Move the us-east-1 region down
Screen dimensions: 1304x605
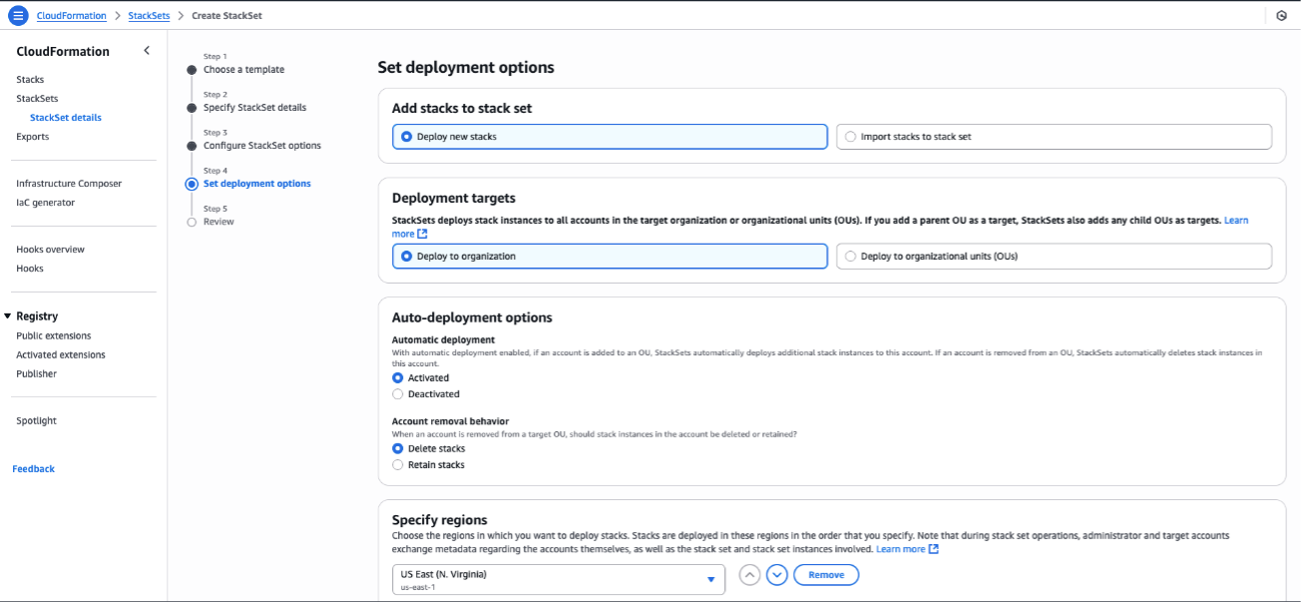coord(777,574)
